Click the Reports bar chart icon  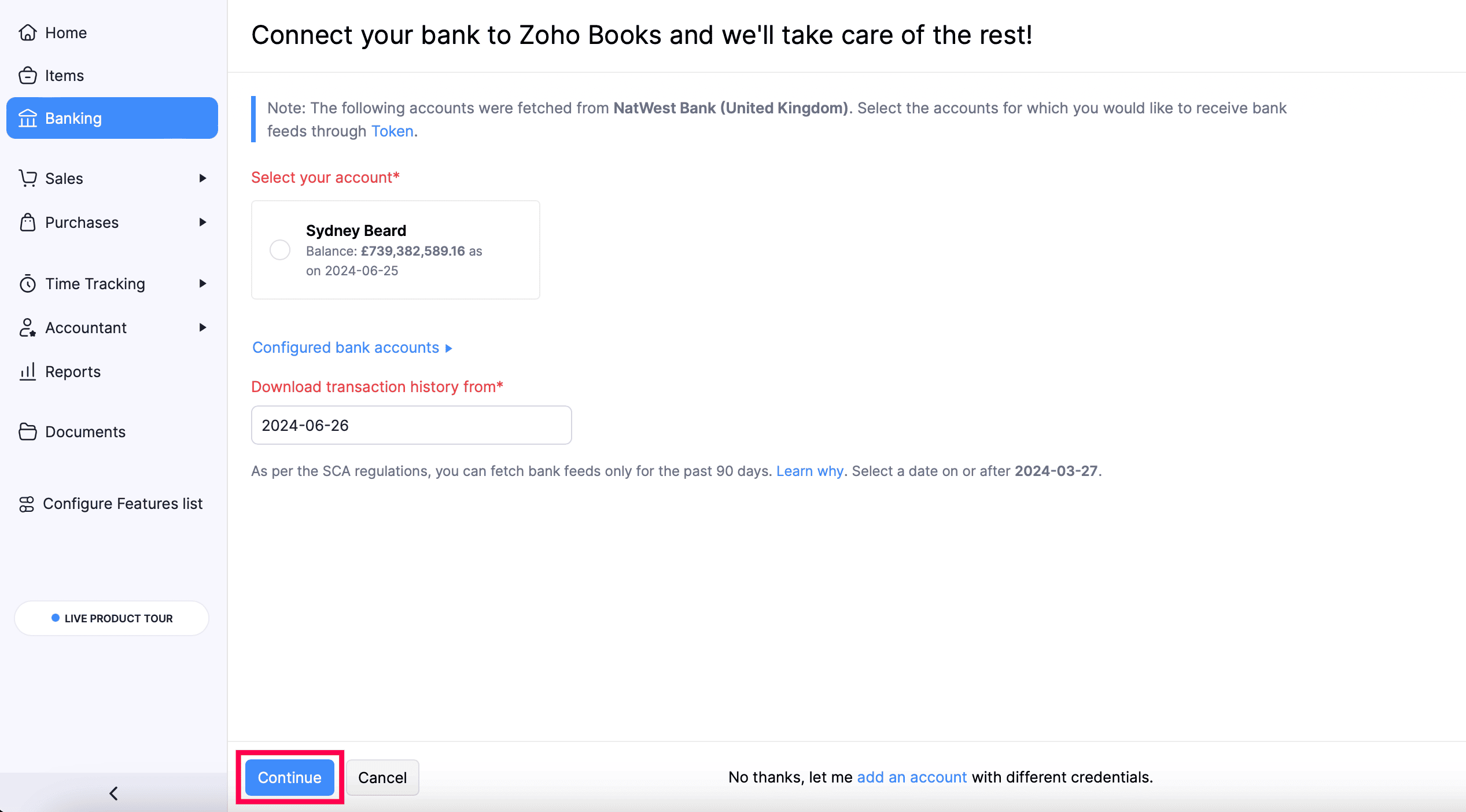click(27, 372)
